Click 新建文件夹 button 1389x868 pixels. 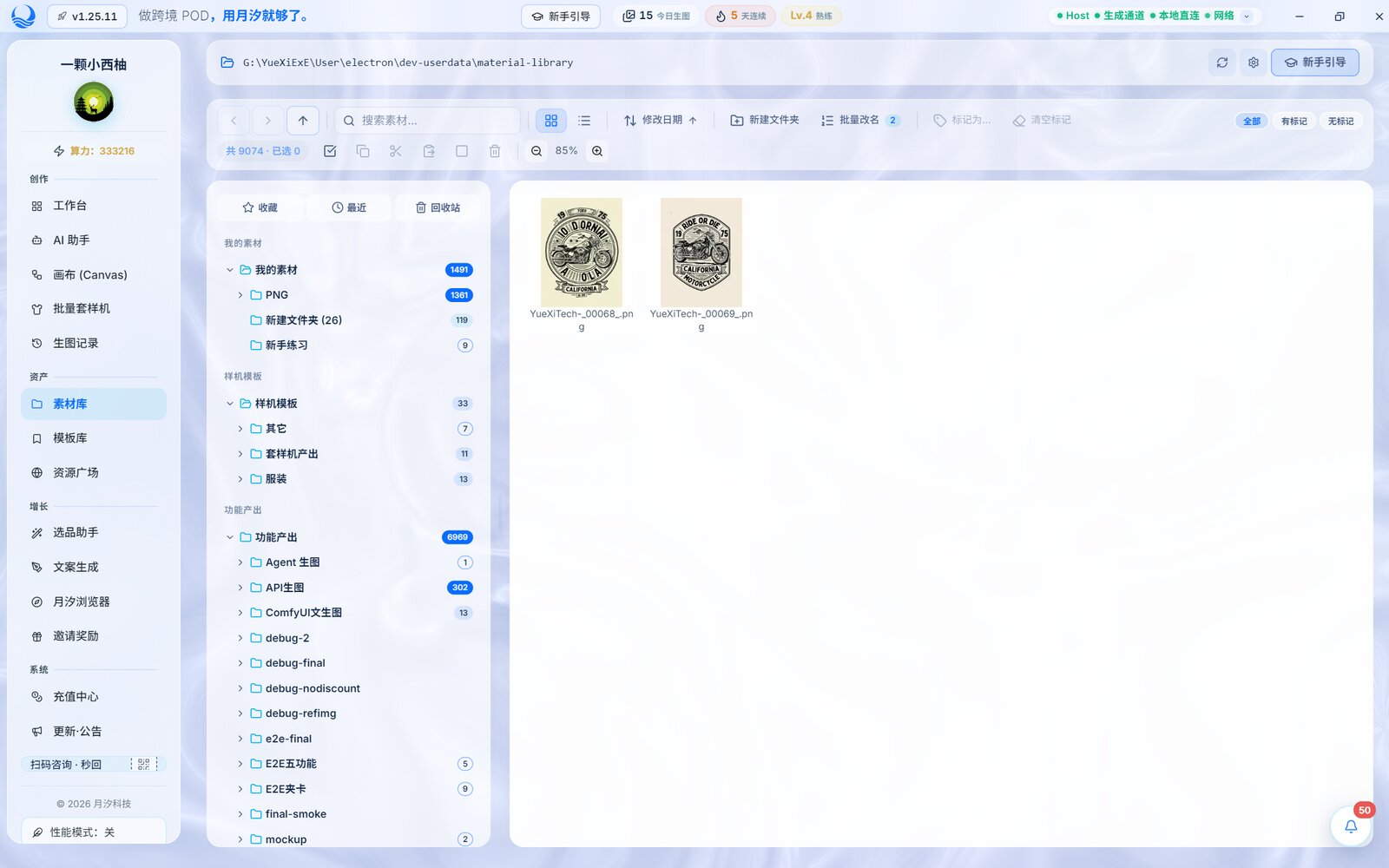pyautogui.click(x=765, y=121)
